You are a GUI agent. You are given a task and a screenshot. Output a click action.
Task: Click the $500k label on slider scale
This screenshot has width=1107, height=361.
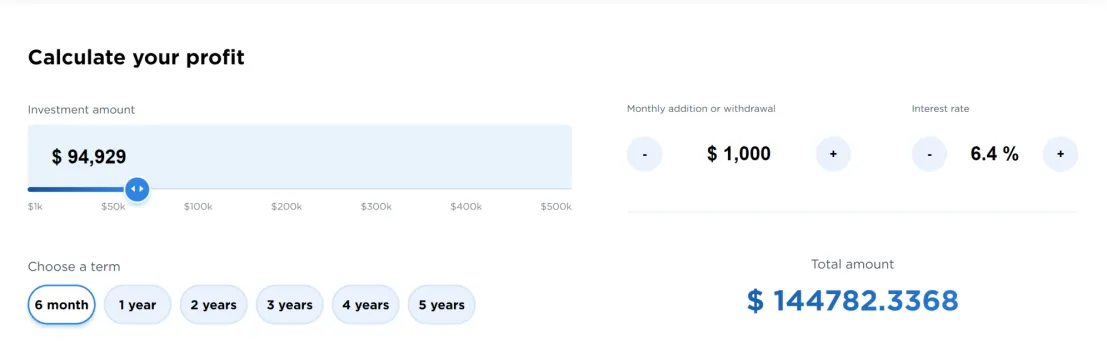point(556,207)
